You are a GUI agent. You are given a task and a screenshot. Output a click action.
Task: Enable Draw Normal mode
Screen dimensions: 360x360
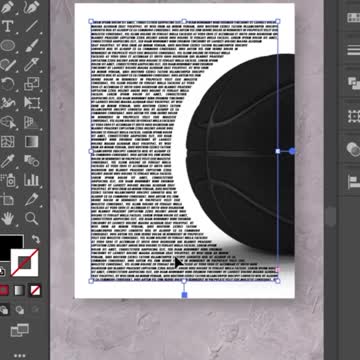[4, 310]
